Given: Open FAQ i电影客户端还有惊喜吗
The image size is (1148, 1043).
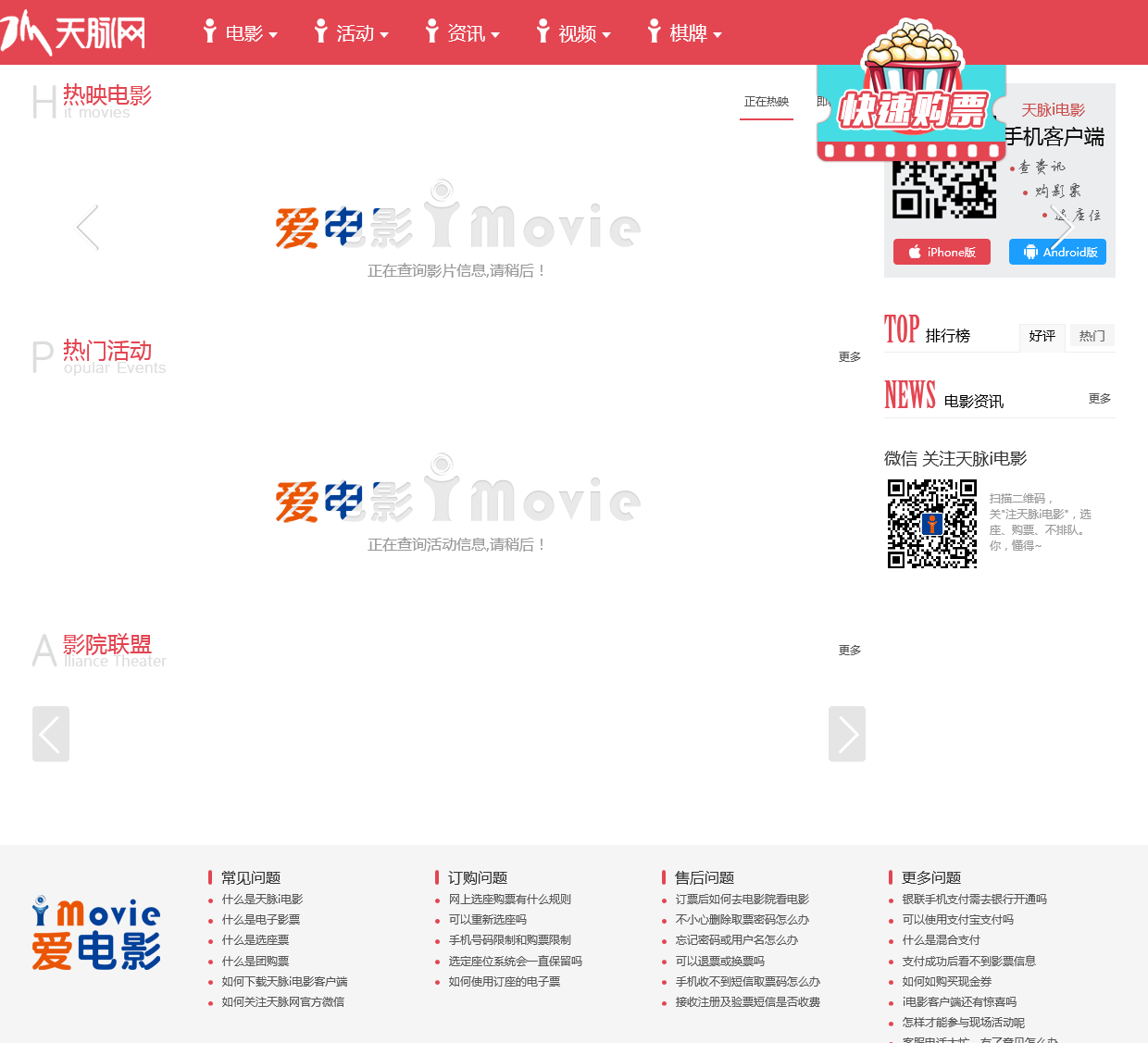Looking at the screenshot, I should click(959, 1002).
